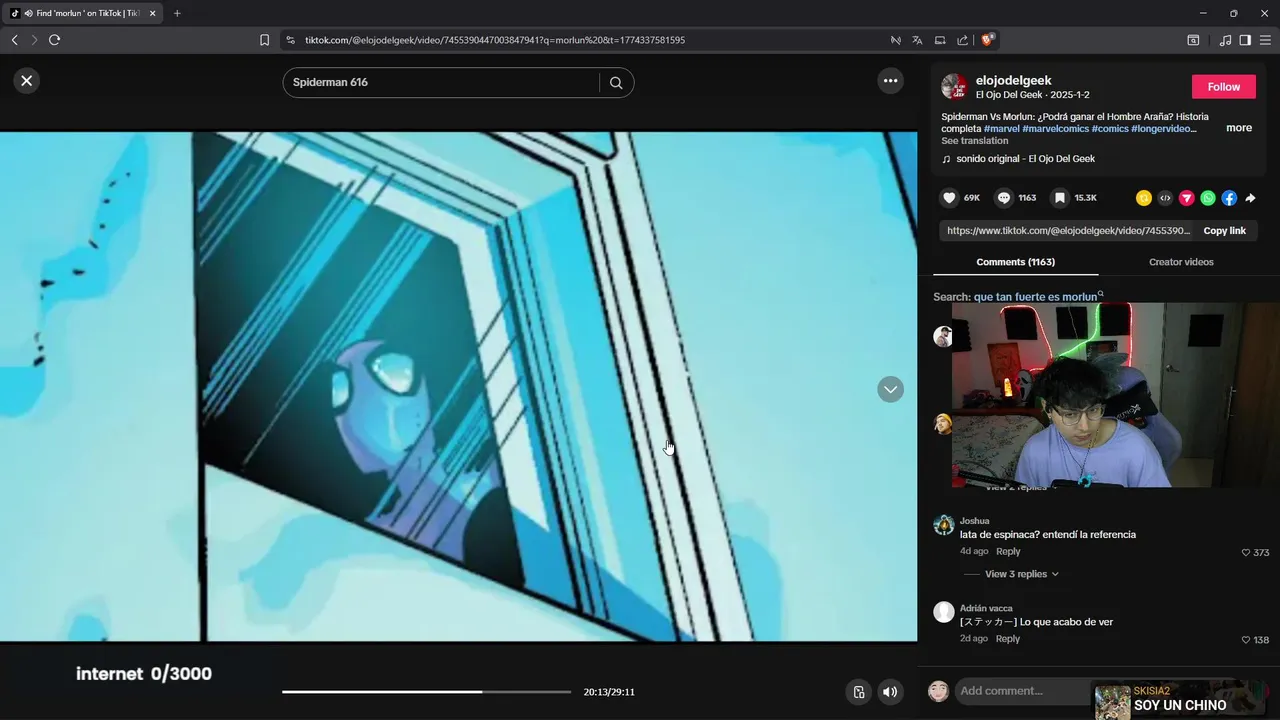
Task: Close the 'Find morlun on TikTok' tab
Action: click(153, 13)
